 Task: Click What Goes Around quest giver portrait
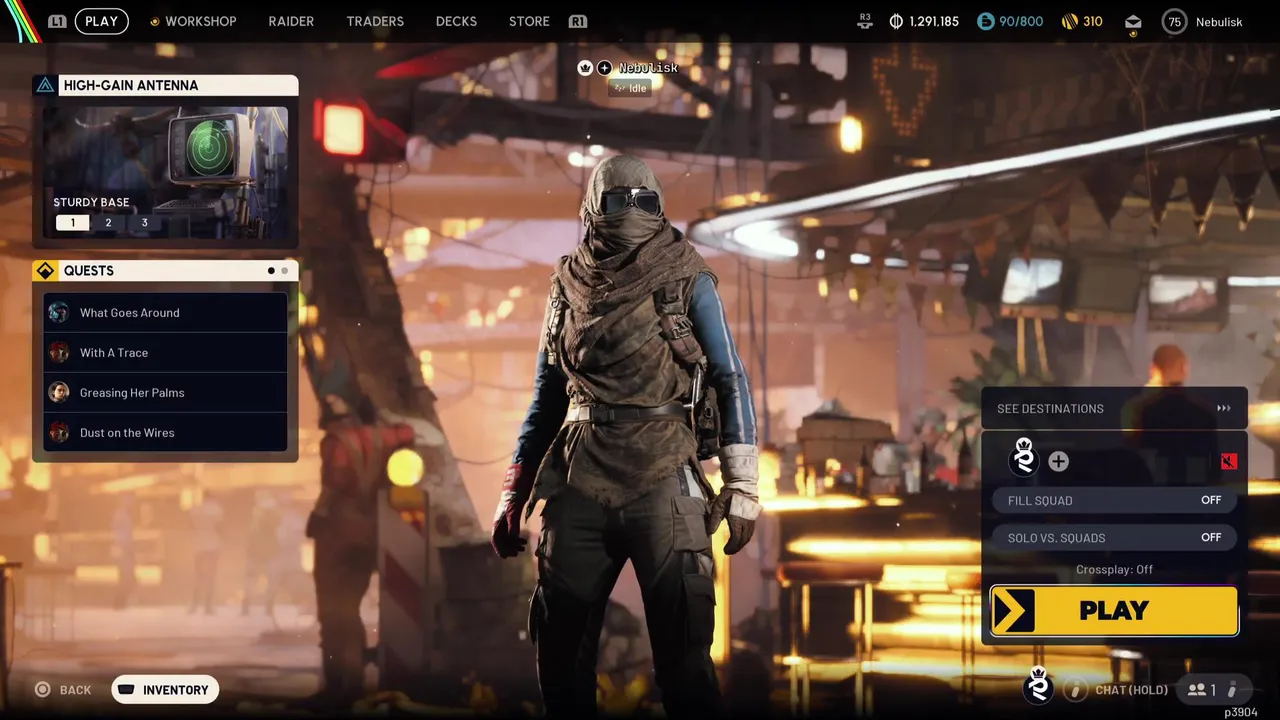(x=59, y=312)
